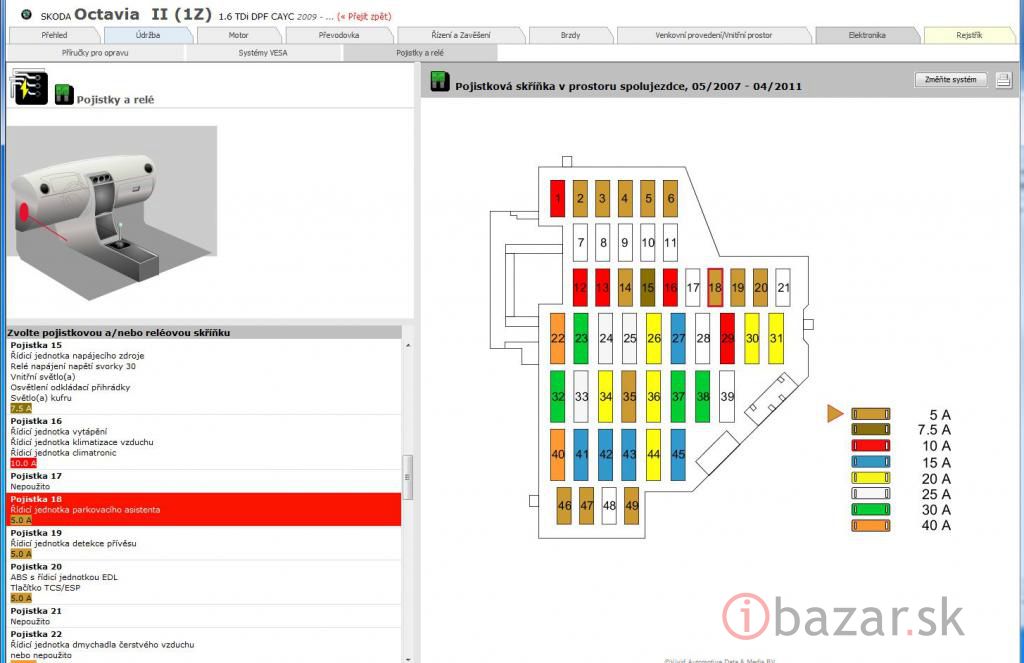Select orange fuse 40 in the diagram
The height and width of the screenshot is (663, 1024).
click(x=557, y=453)
